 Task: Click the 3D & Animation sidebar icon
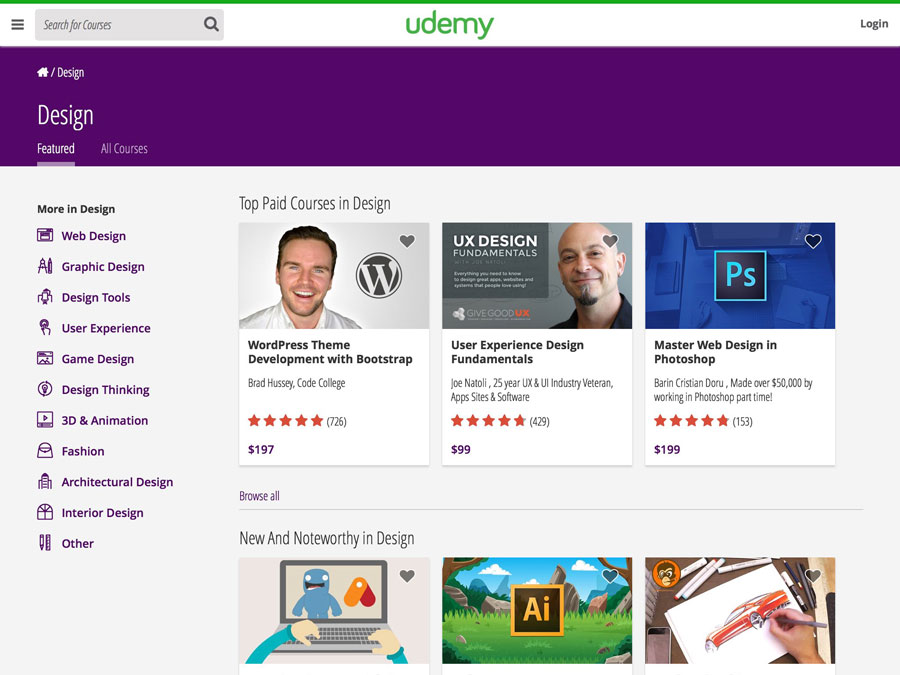45,420
